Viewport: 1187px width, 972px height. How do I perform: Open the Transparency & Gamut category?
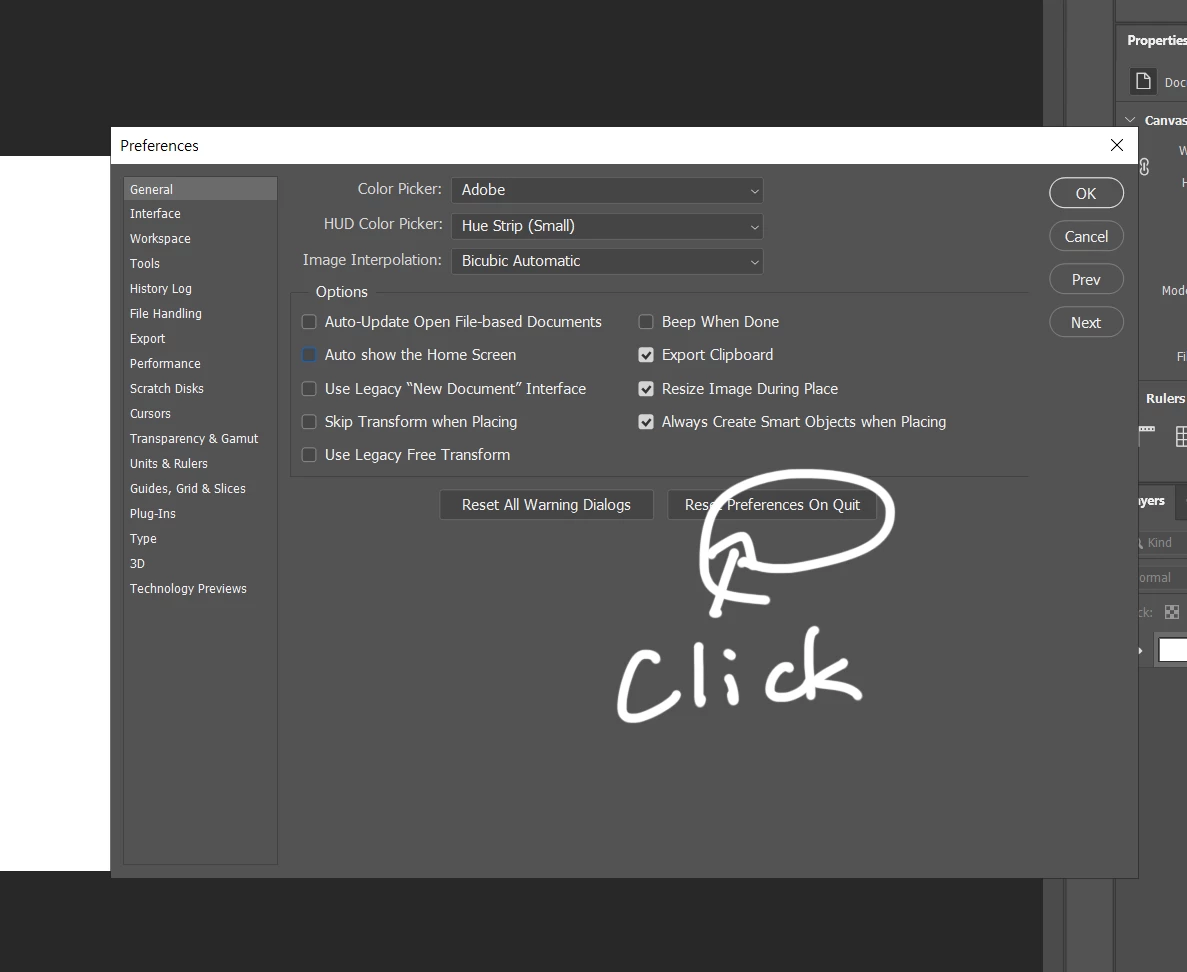(201, 438)
